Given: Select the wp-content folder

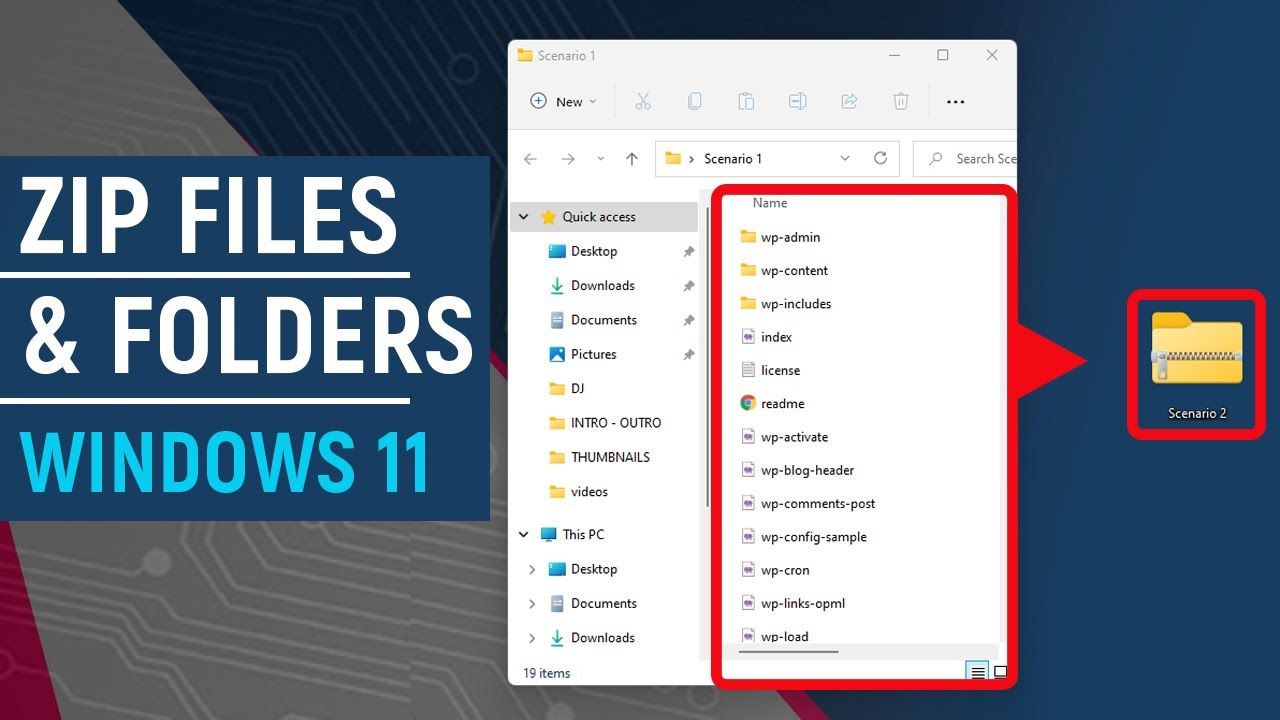Looking at the screenshot, I should [x=784, y=270].
